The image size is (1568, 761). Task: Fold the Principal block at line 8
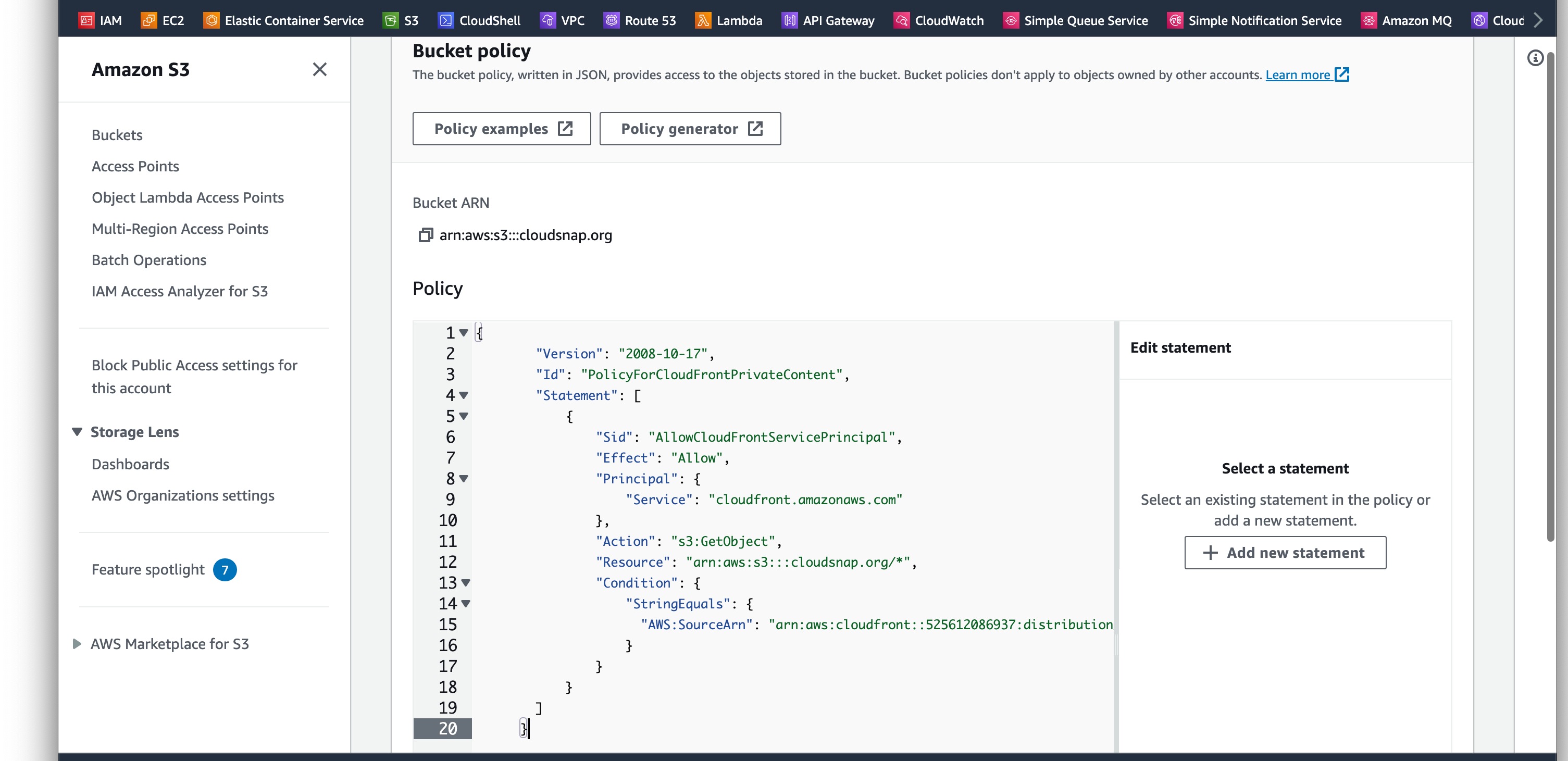pos(464,479)
